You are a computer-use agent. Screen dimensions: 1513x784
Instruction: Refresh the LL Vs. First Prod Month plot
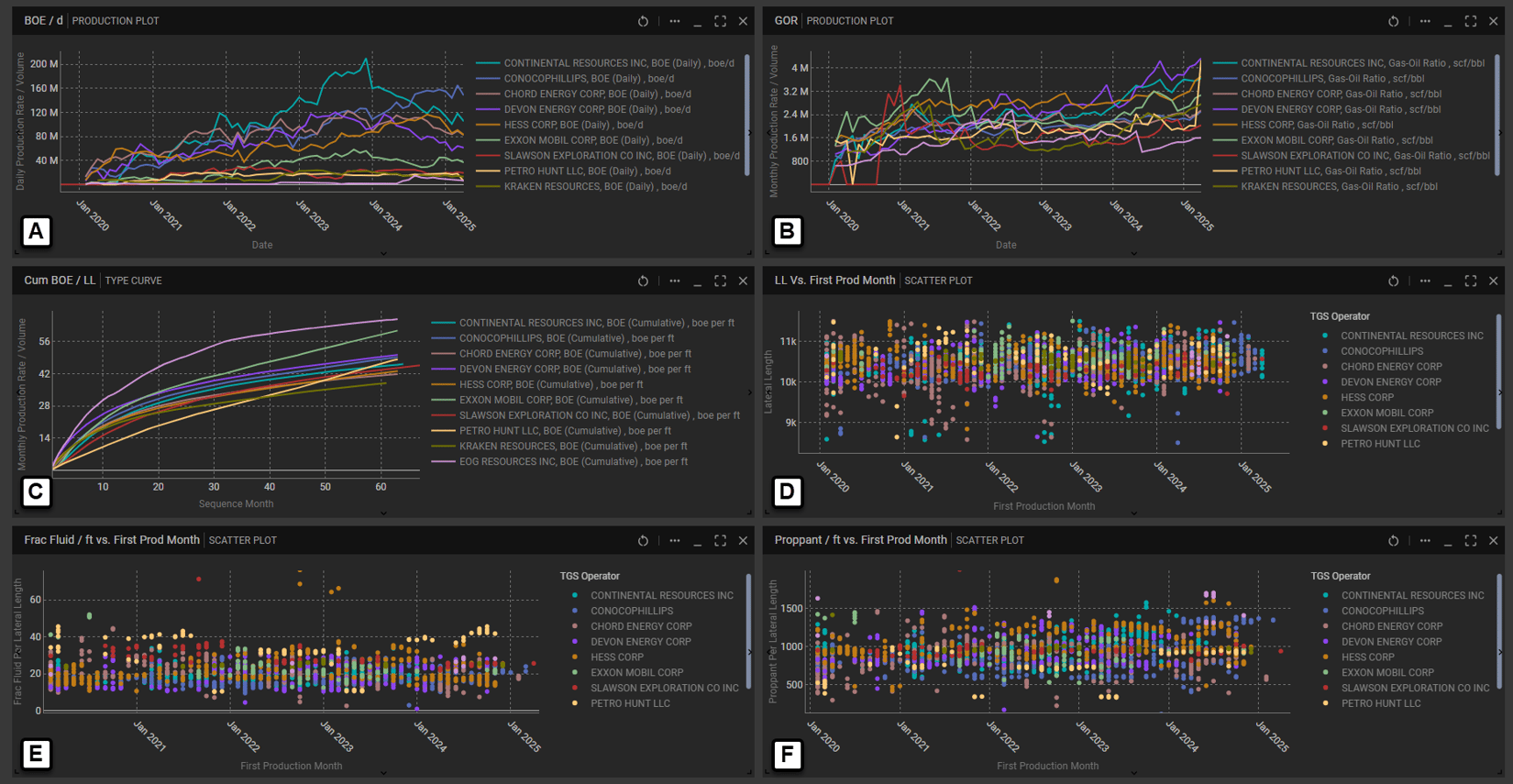point(1393,281)
